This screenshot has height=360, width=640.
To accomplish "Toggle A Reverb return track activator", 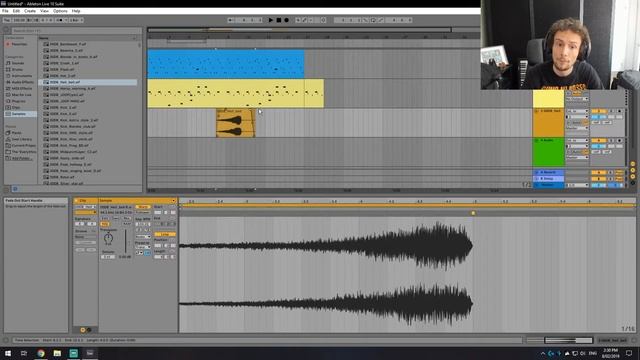I will click(598, 172).
